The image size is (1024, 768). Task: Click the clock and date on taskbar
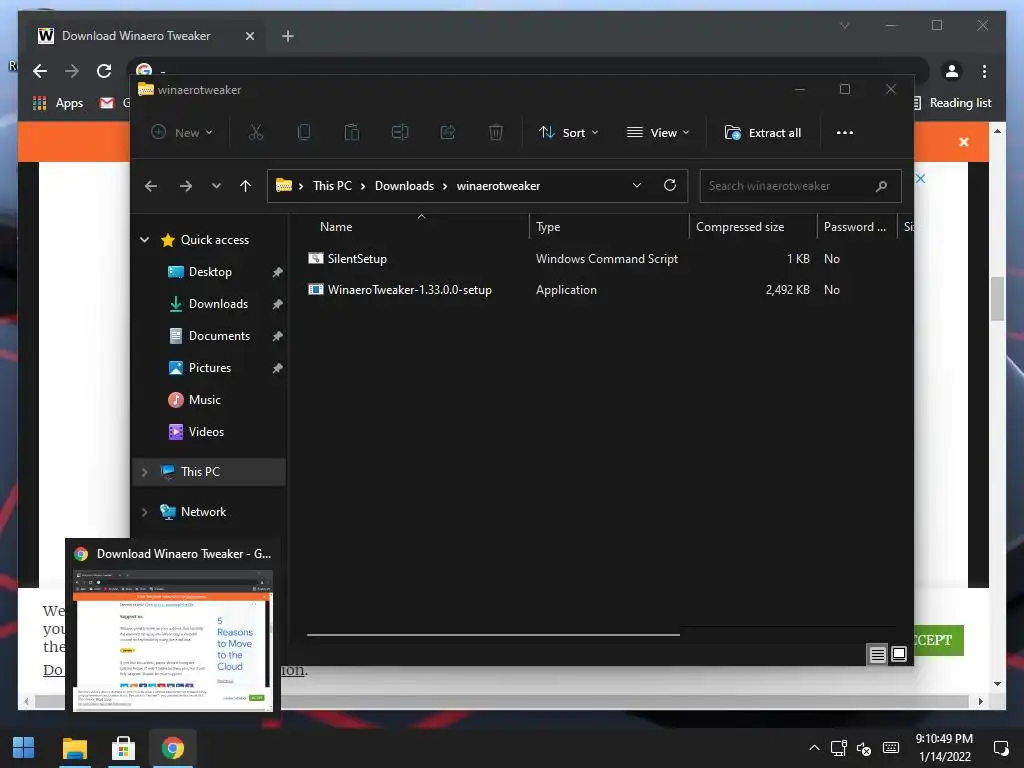944,748
